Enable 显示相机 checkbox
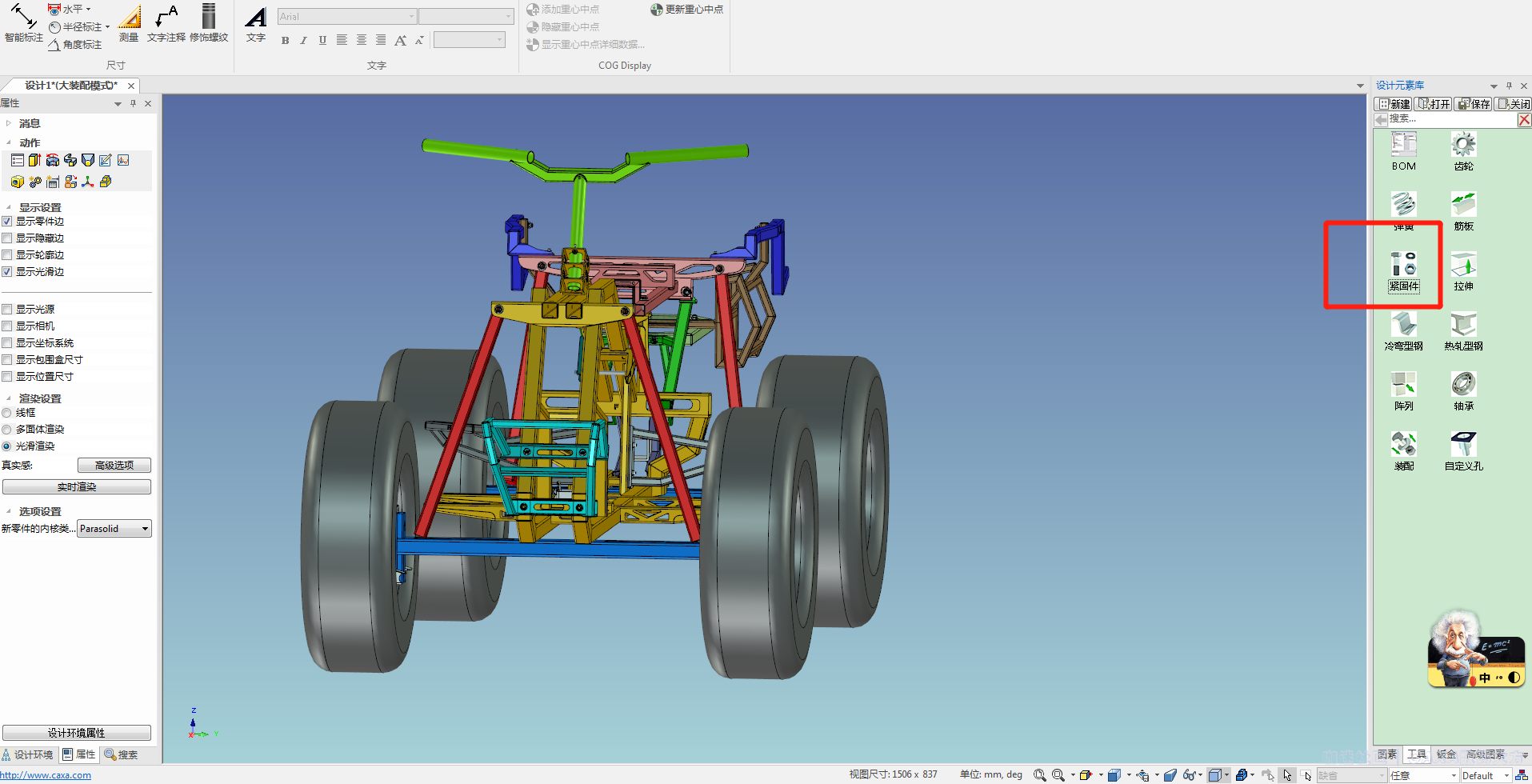The height and width of the screenshot is (784, 1532). pyautogui.click(x=7, y=326)
